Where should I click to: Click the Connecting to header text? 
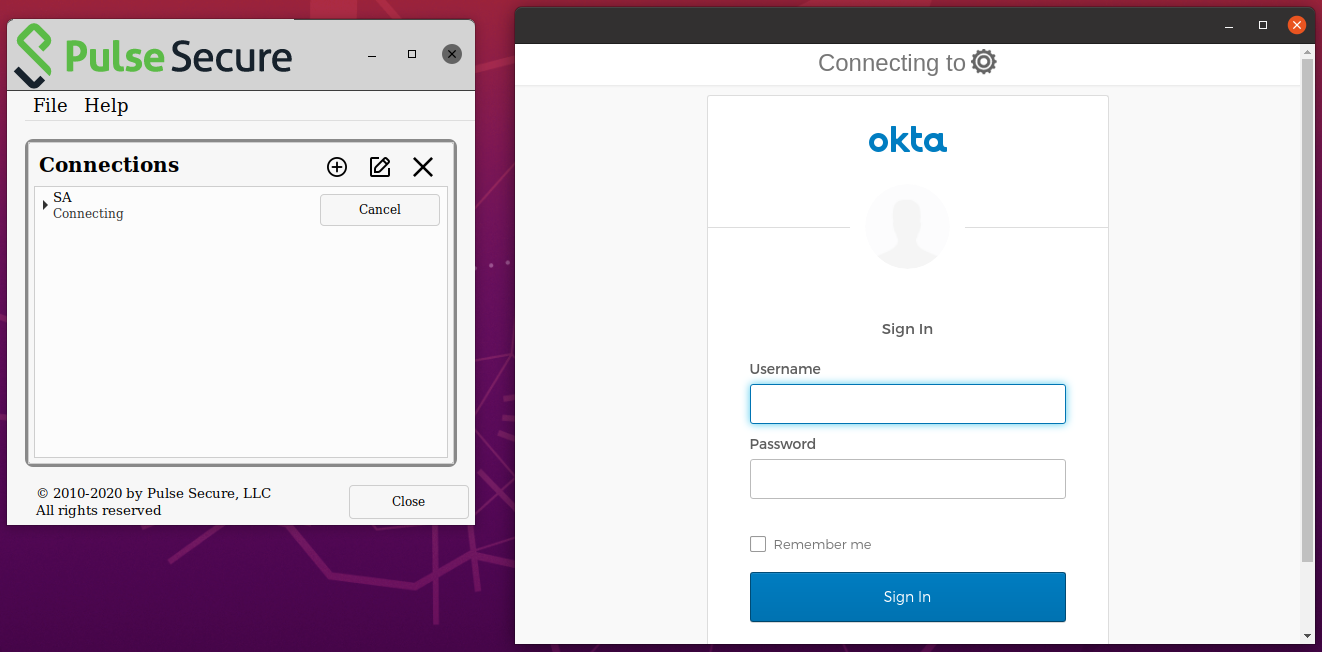[892, 63]
